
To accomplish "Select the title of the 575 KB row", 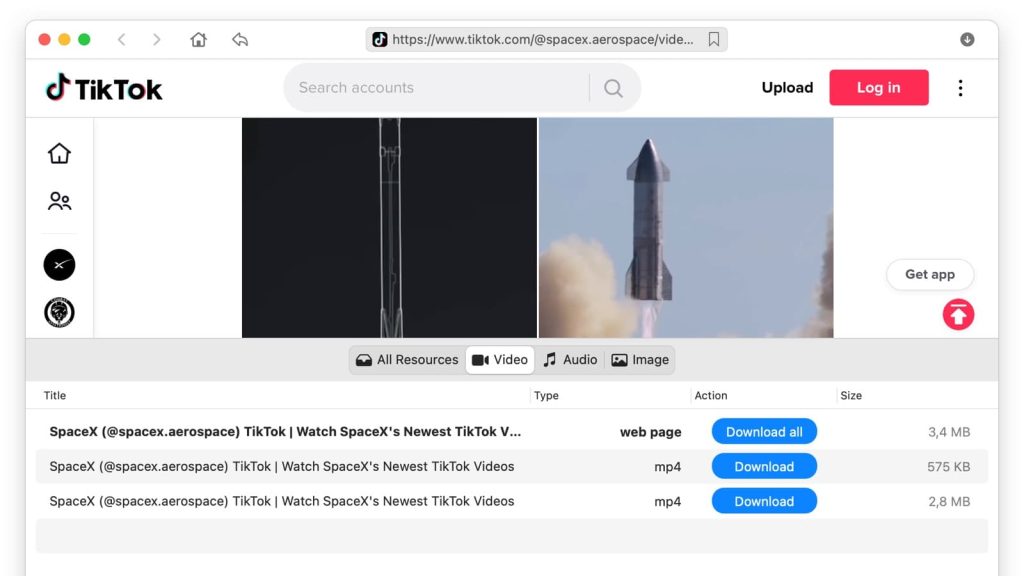I will click(282, 466).
